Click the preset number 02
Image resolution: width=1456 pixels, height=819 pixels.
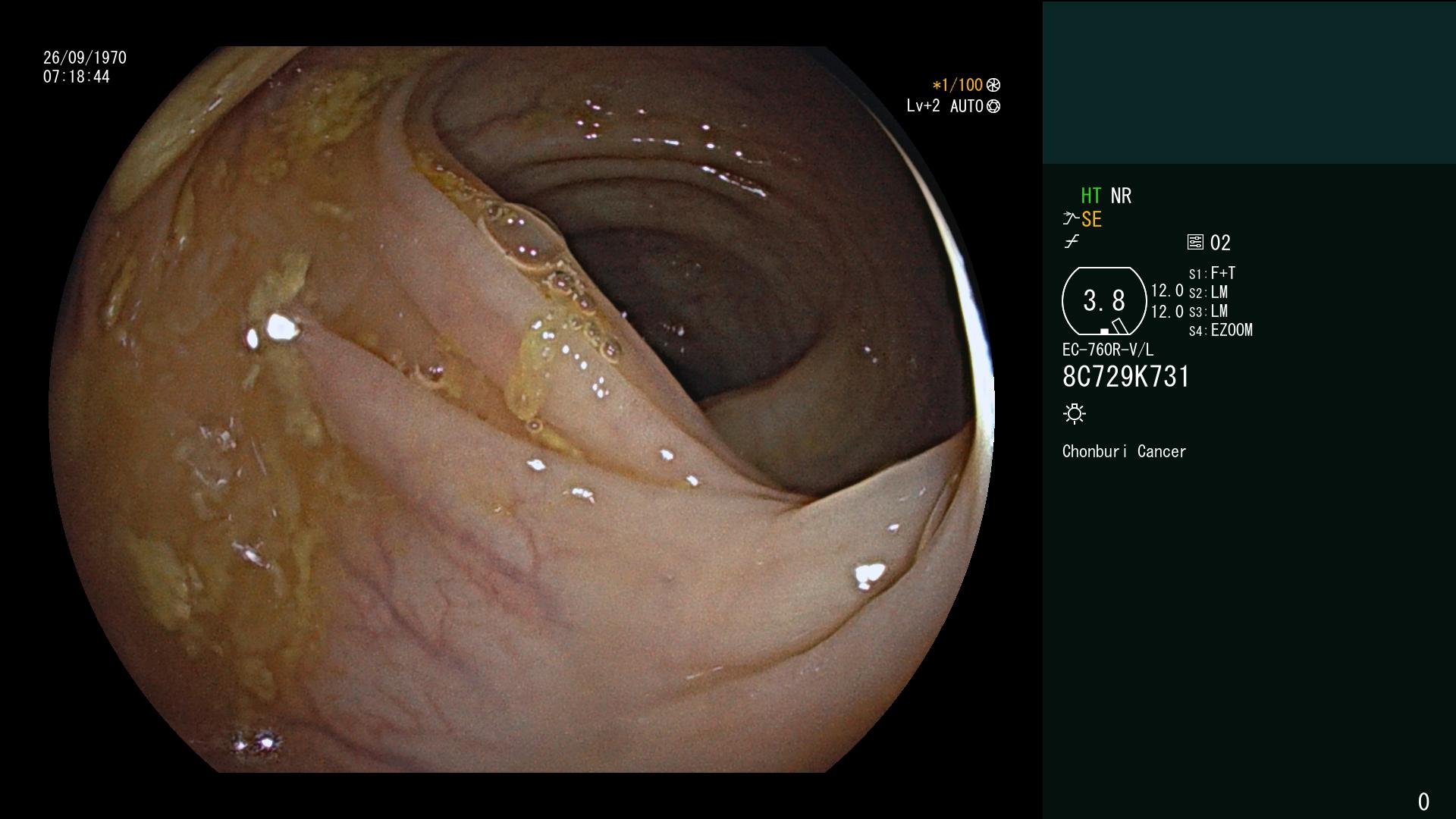(x=1220, y=243)
